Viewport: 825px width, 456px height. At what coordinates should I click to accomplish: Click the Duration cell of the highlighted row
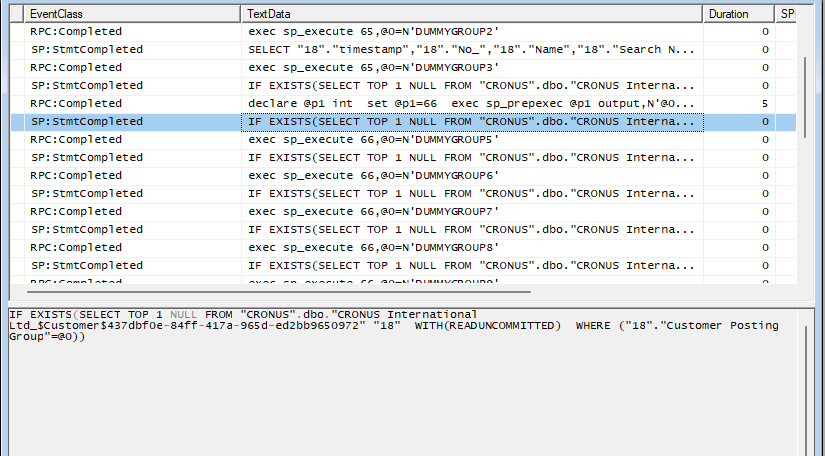click(x=739, y=121)
